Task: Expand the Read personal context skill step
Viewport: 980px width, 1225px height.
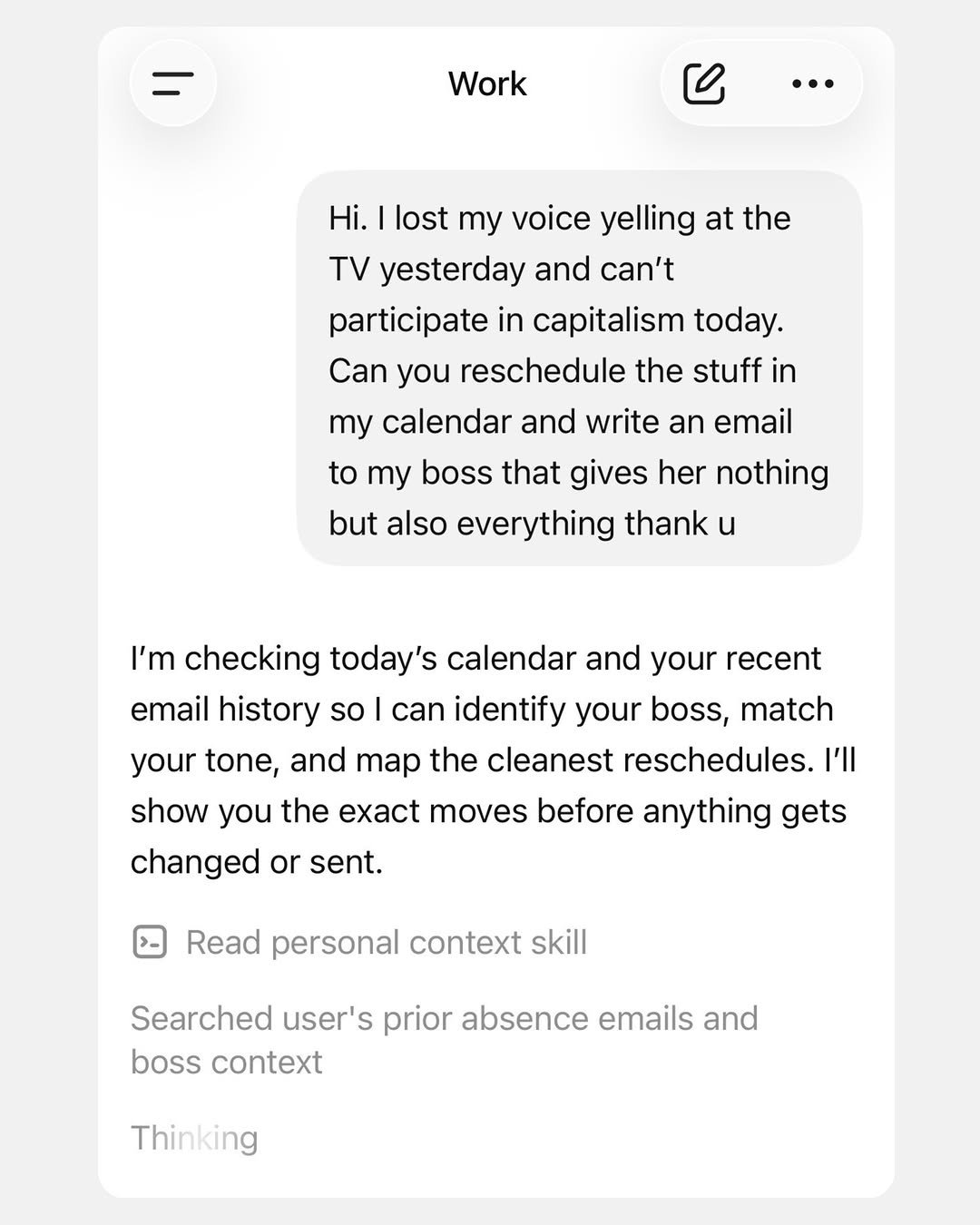Action: coord(360,942)
